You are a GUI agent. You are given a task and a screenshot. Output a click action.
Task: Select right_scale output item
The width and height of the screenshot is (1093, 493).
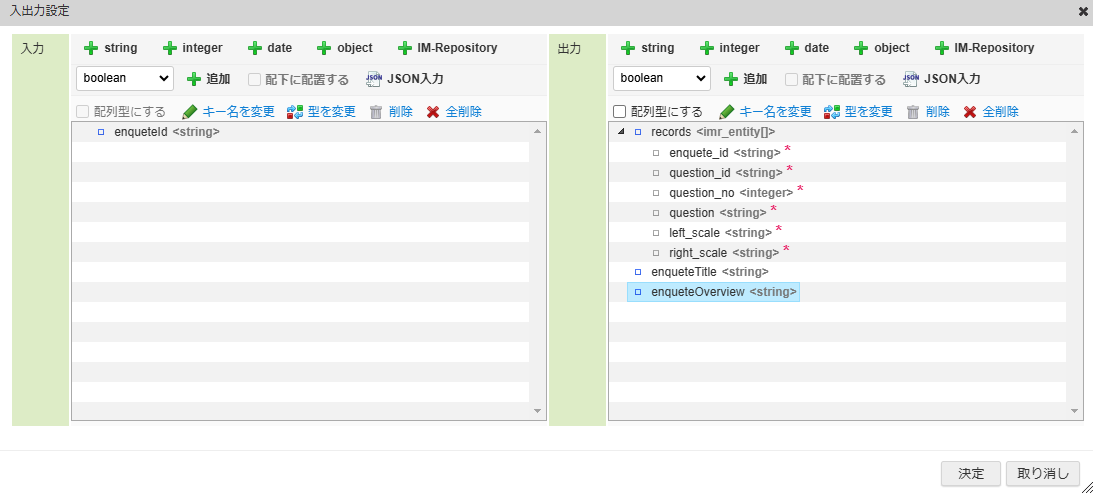tap(724, 252)
